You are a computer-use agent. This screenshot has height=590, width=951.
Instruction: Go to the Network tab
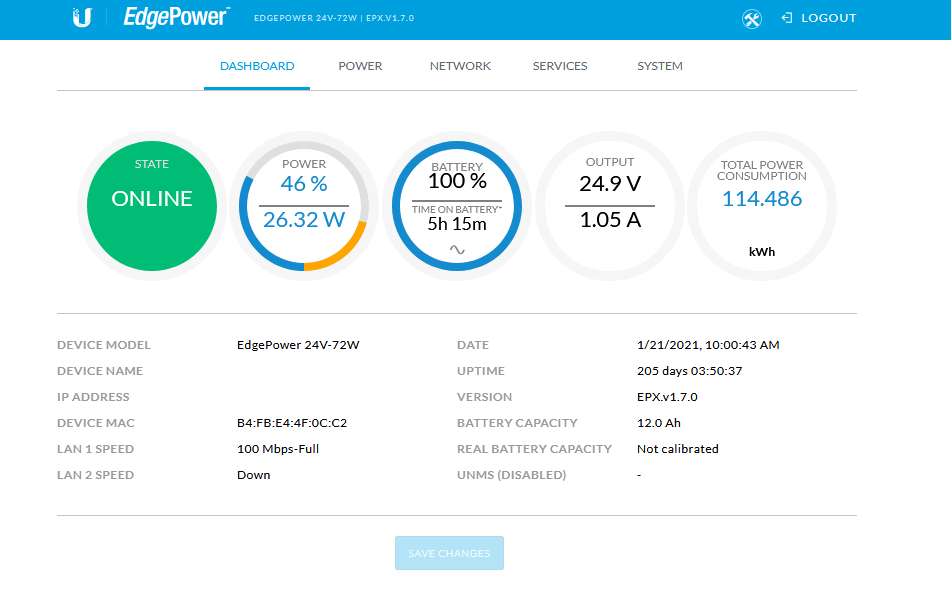[x=460, y=66]
